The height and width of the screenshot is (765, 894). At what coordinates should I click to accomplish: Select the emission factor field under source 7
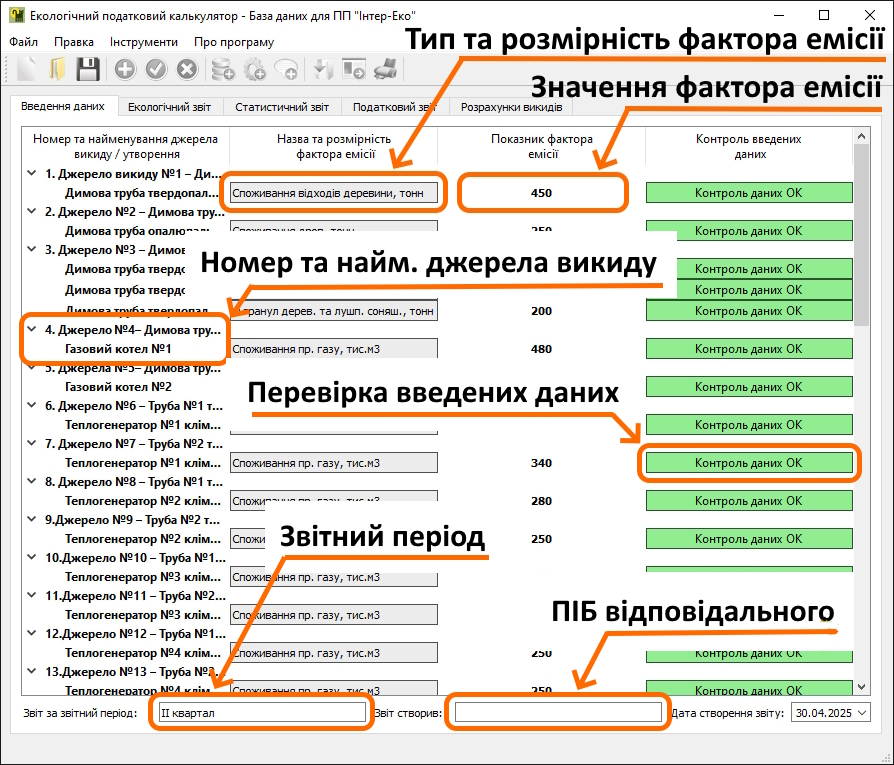(x=334, y=463)
